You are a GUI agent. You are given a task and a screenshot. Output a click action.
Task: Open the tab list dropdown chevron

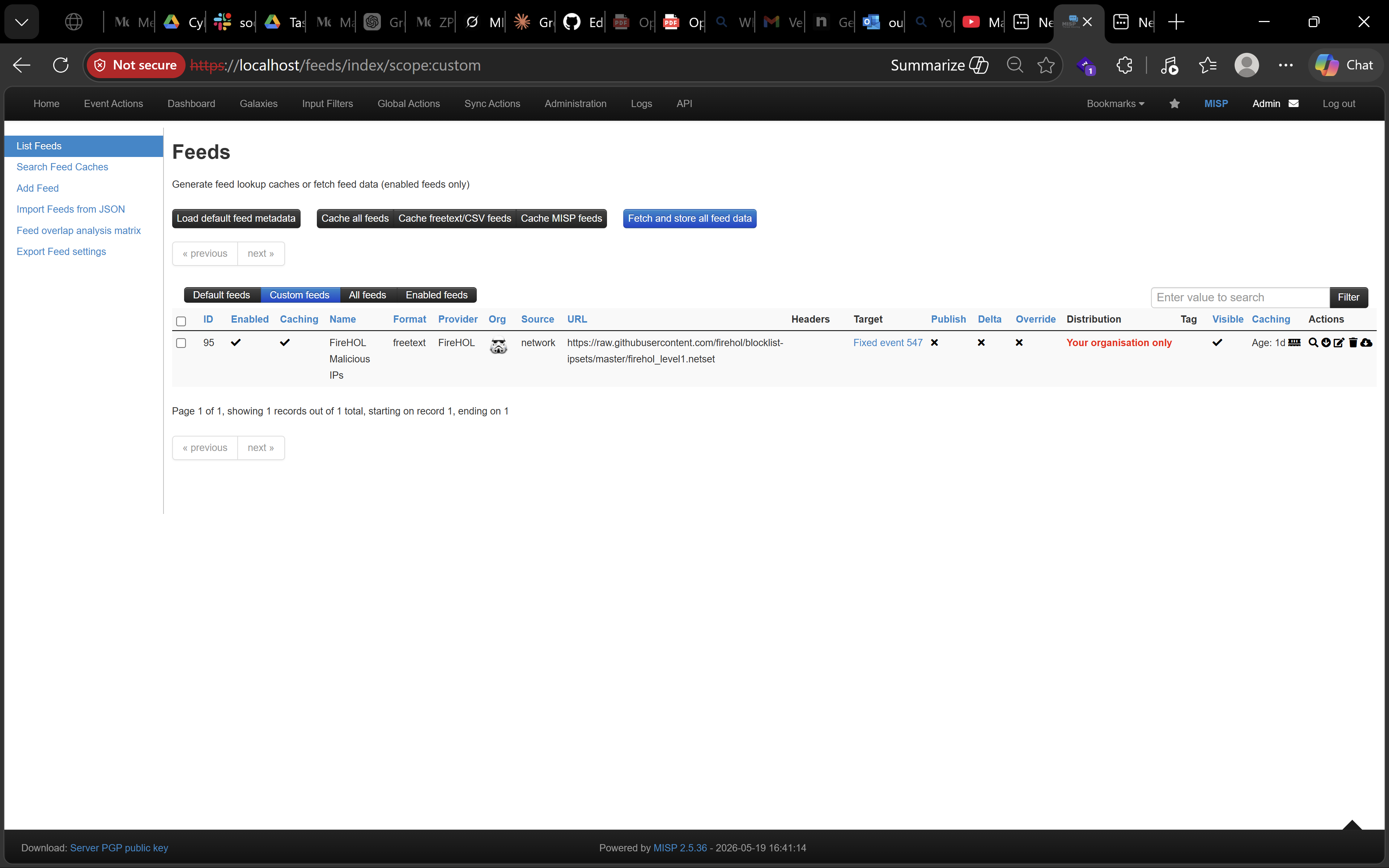[22, 22]
